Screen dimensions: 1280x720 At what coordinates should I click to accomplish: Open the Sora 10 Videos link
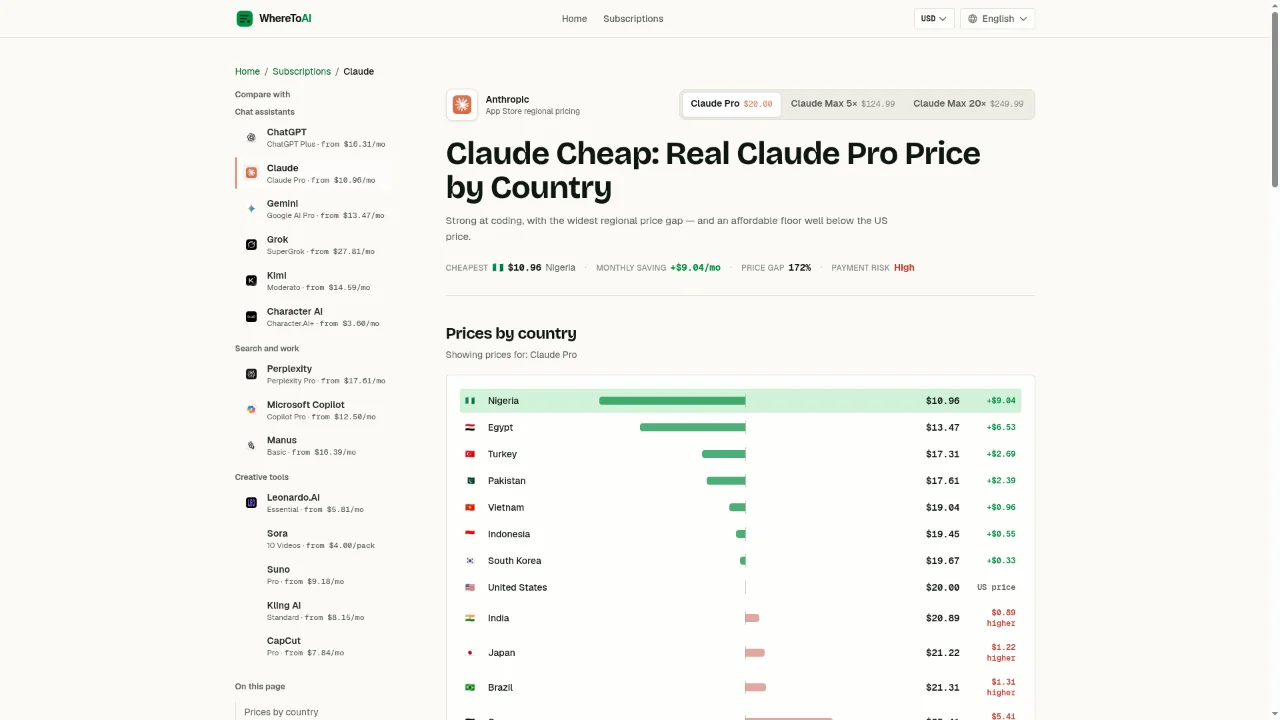[315, 539]
